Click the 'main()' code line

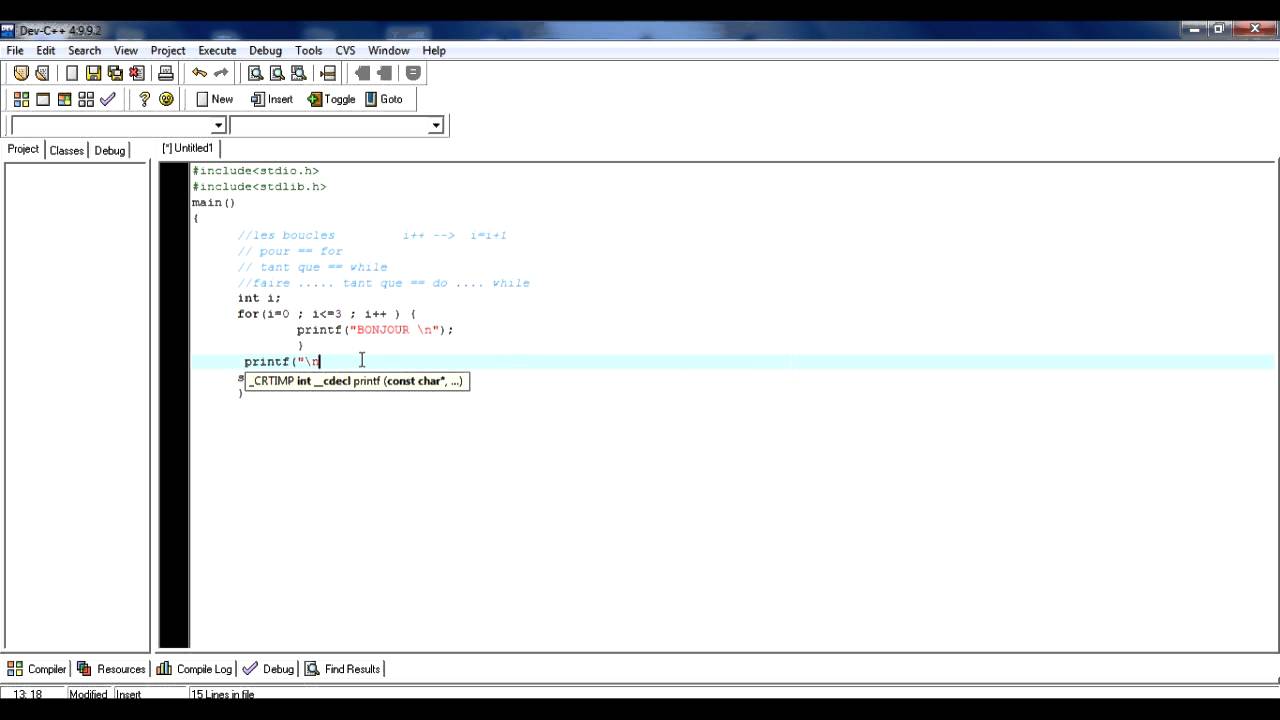214,203
